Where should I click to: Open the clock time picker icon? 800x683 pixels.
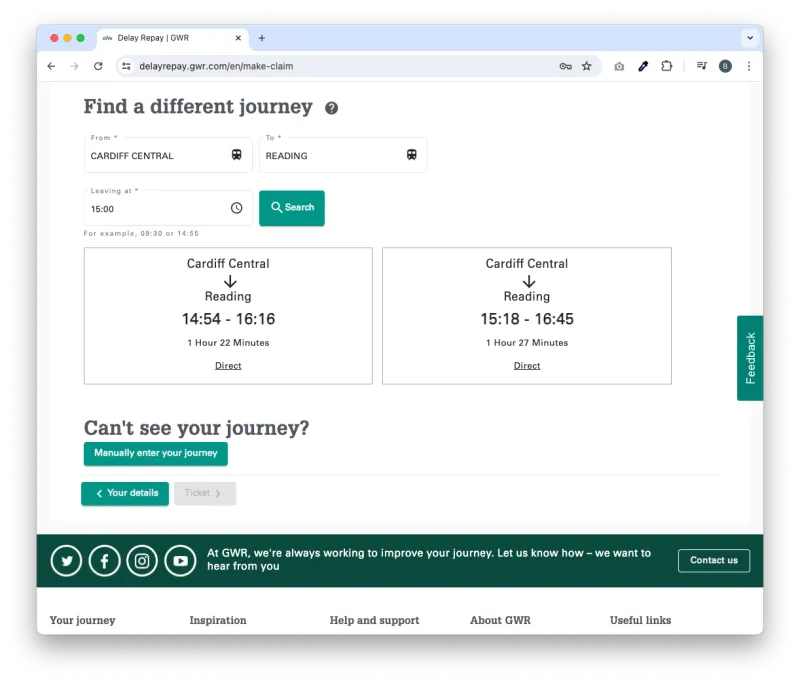tap(237, 208)
